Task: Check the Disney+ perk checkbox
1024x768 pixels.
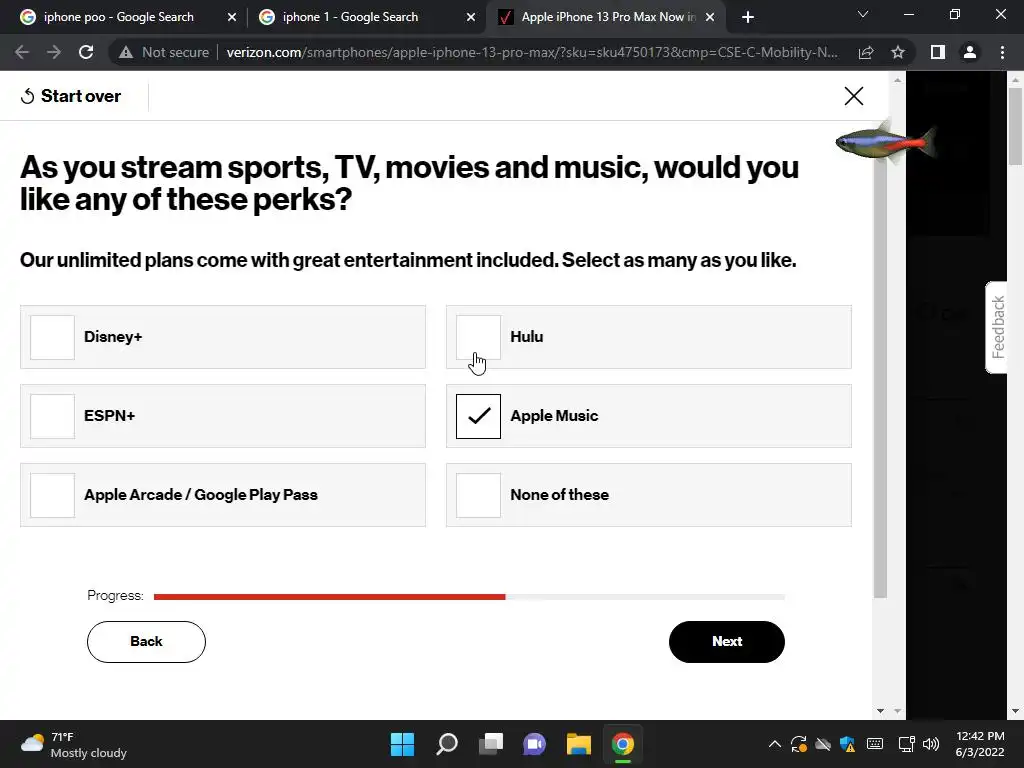Action: tap(52, 337)
